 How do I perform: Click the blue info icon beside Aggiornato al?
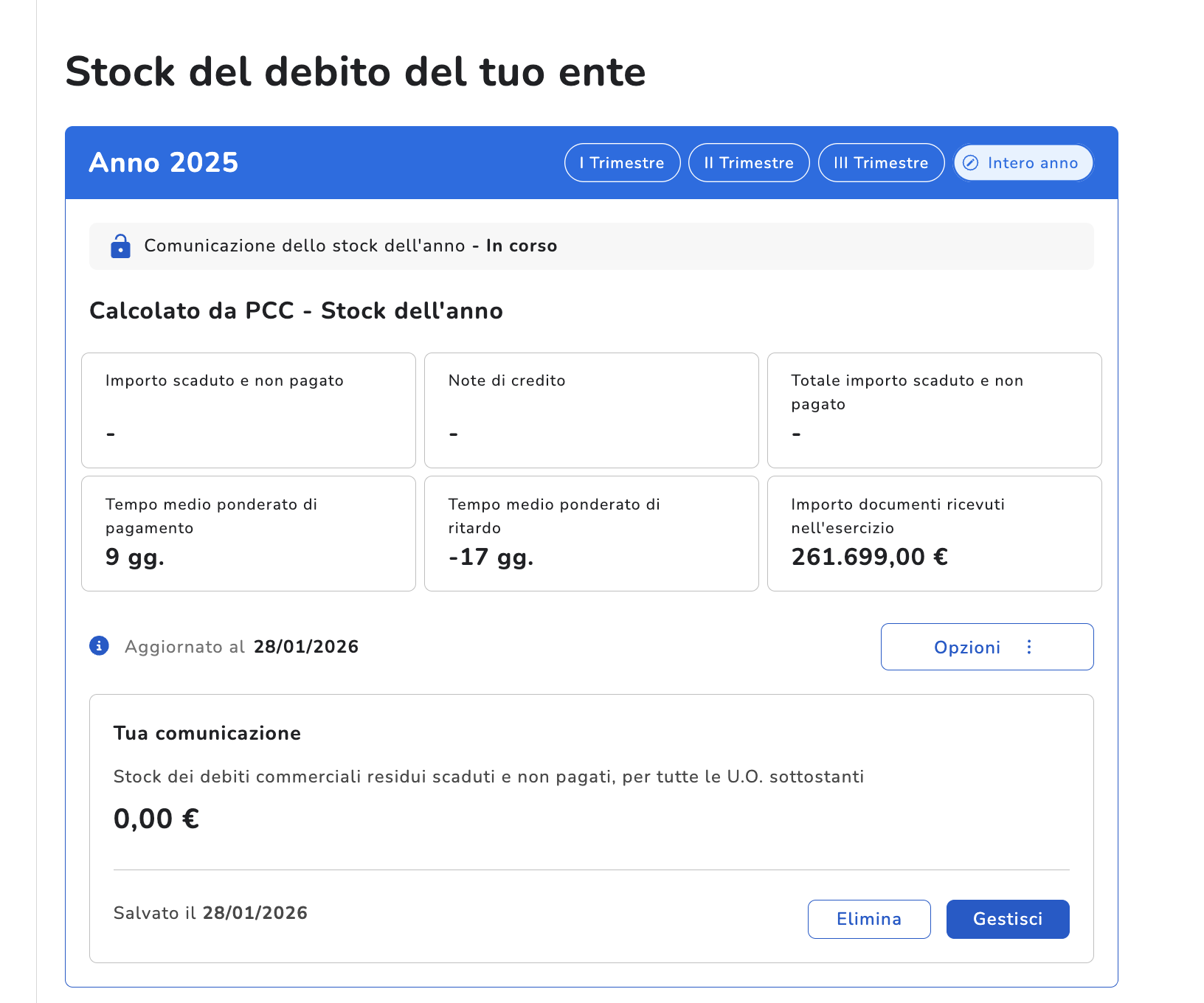[x=99, y=646]
